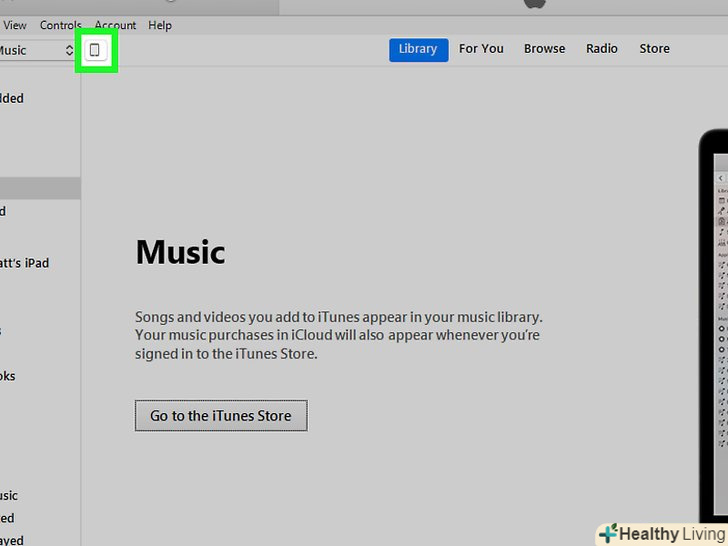Switch to the Library tab
Screen dimensions: 728x546
(418, 49)
